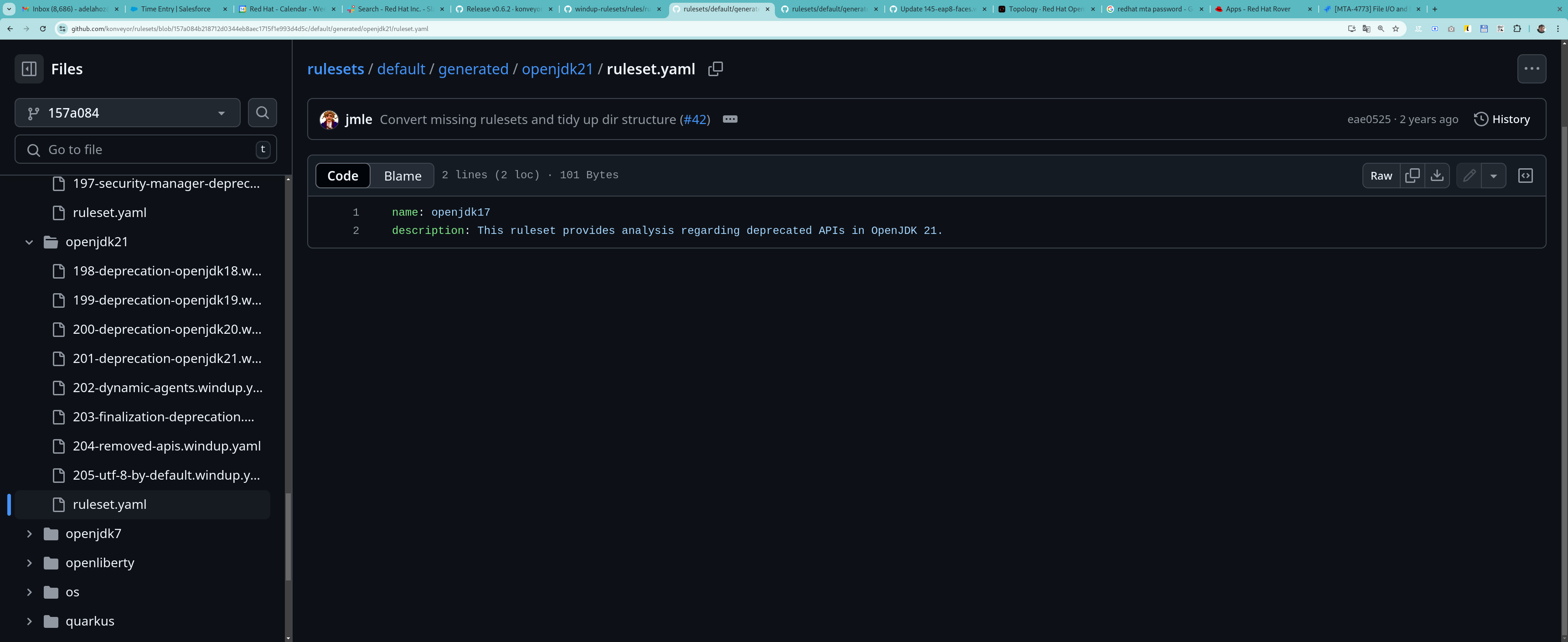Collapse the Files side panel icon

point(29,69)
